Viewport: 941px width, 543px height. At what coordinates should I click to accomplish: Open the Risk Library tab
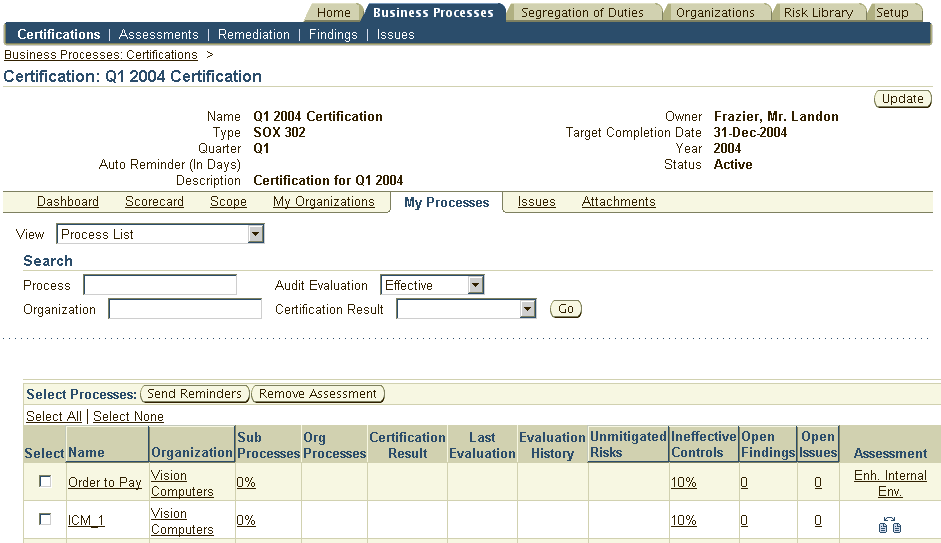(x=819, y=13)
